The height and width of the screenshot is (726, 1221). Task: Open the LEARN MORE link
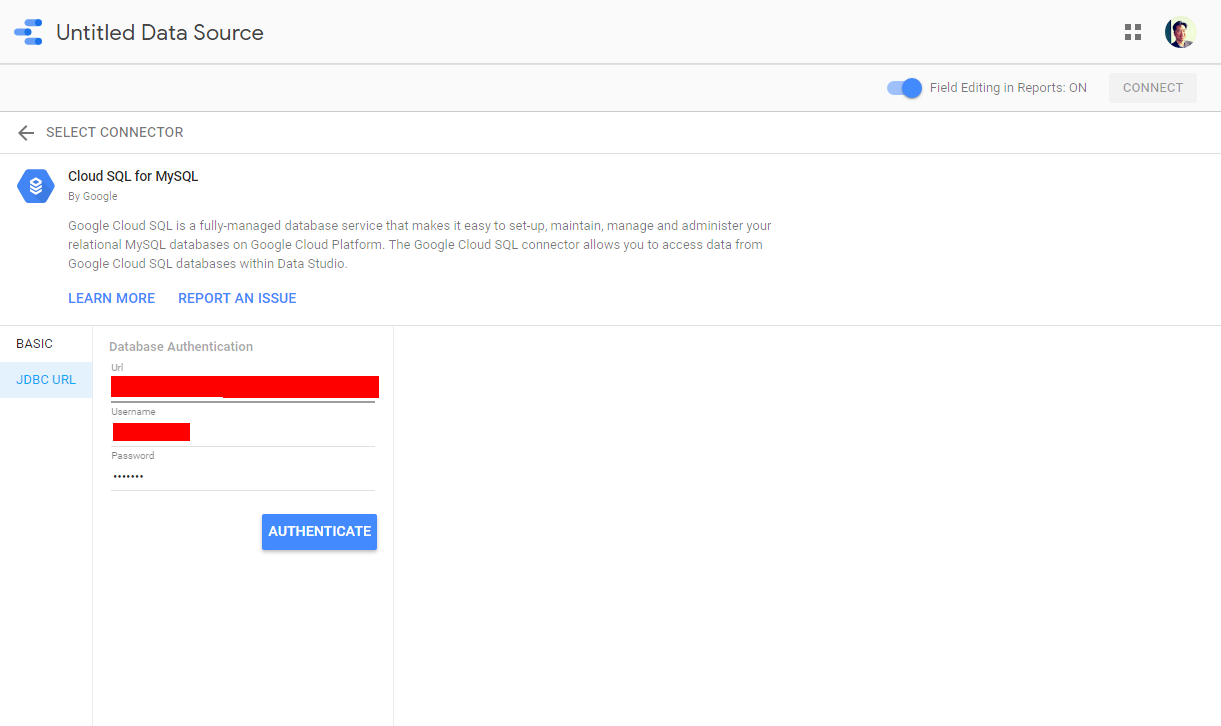(111, 298)
